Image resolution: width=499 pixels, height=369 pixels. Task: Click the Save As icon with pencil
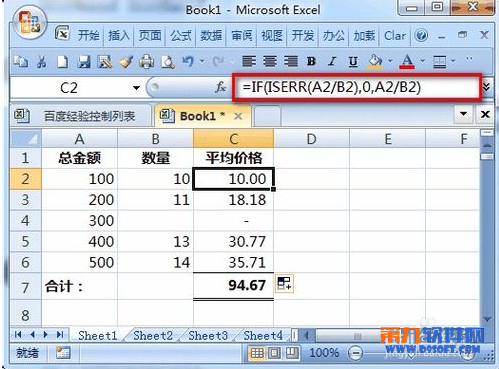click(x=105, y=62)
